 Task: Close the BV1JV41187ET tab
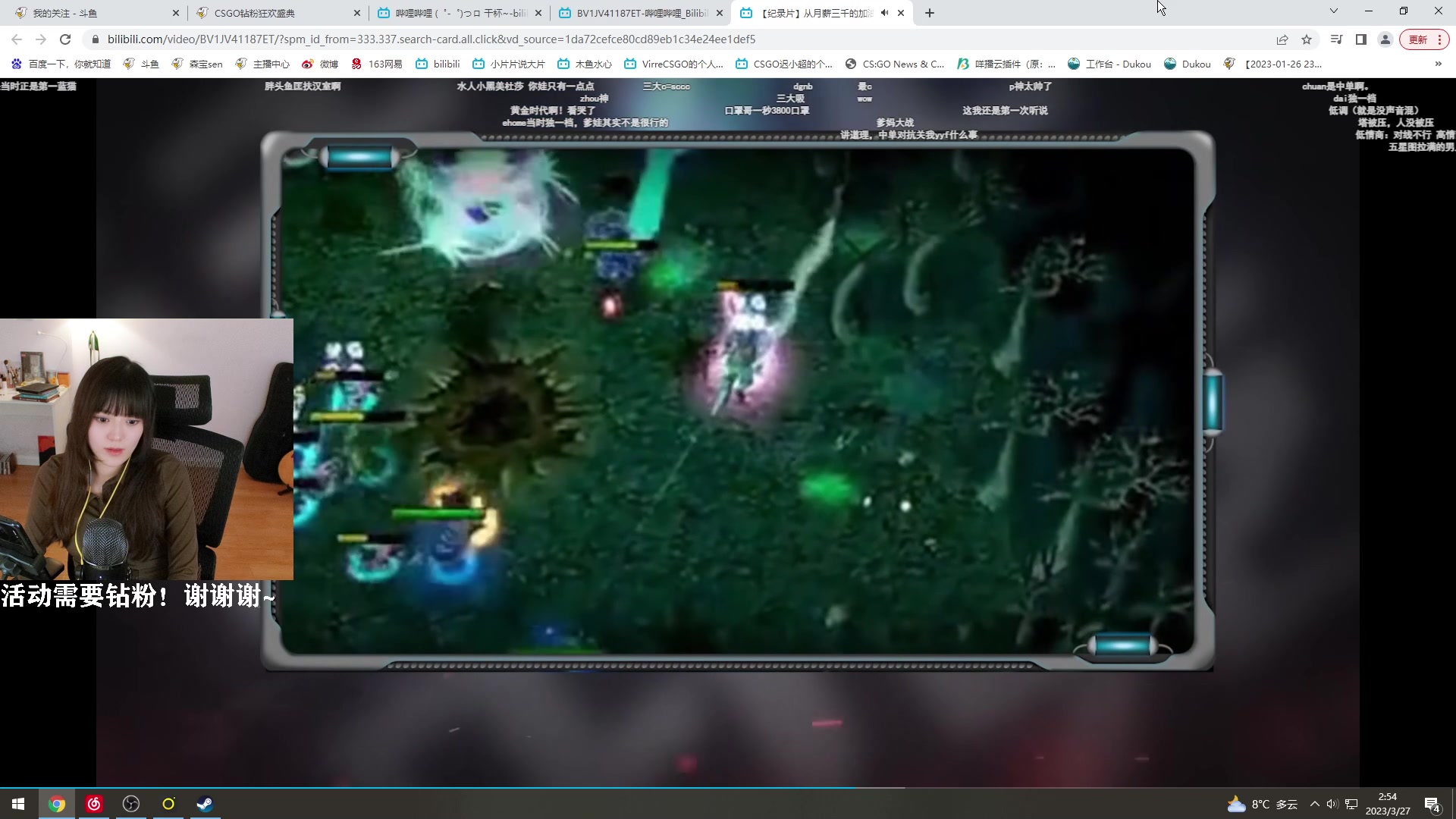point(720,13)
